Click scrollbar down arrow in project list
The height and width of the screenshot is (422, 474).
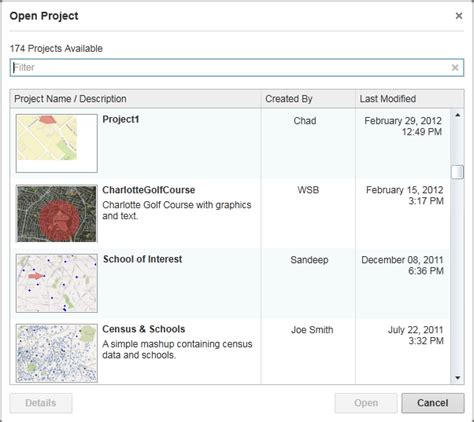458,378
